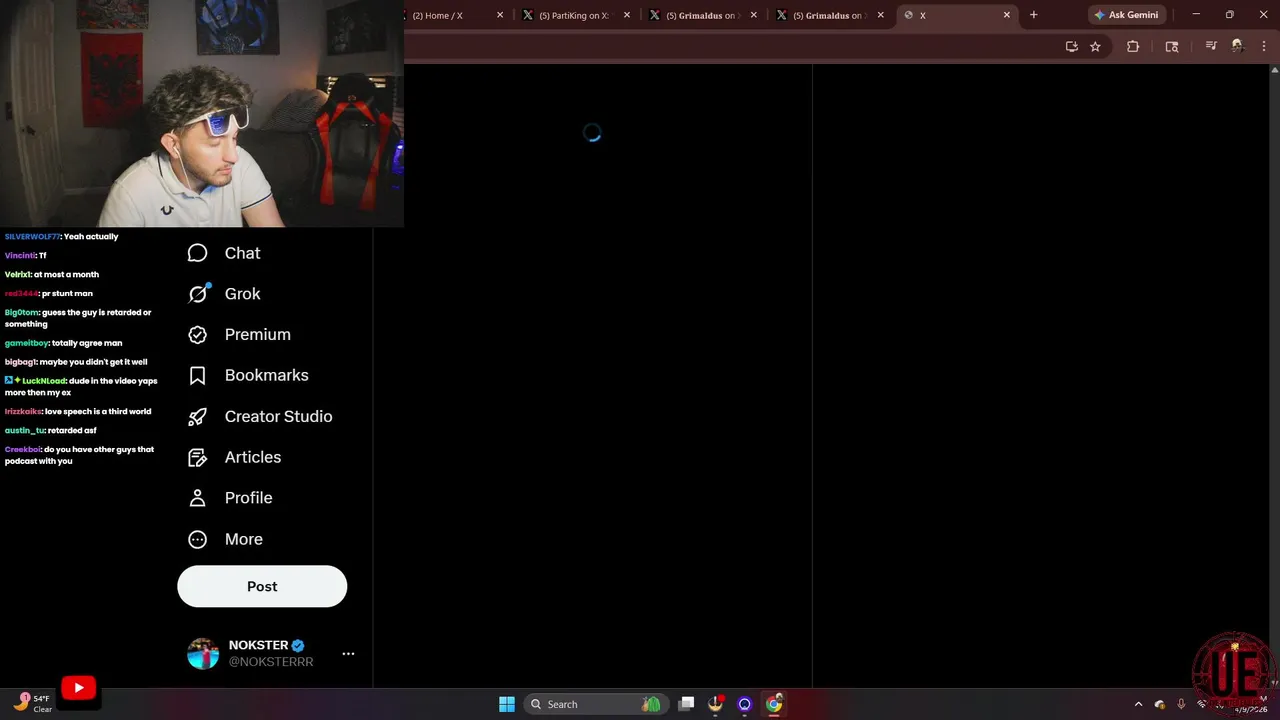Open a new browser tab
The image size is (1280, 720).
[1034, 15]
